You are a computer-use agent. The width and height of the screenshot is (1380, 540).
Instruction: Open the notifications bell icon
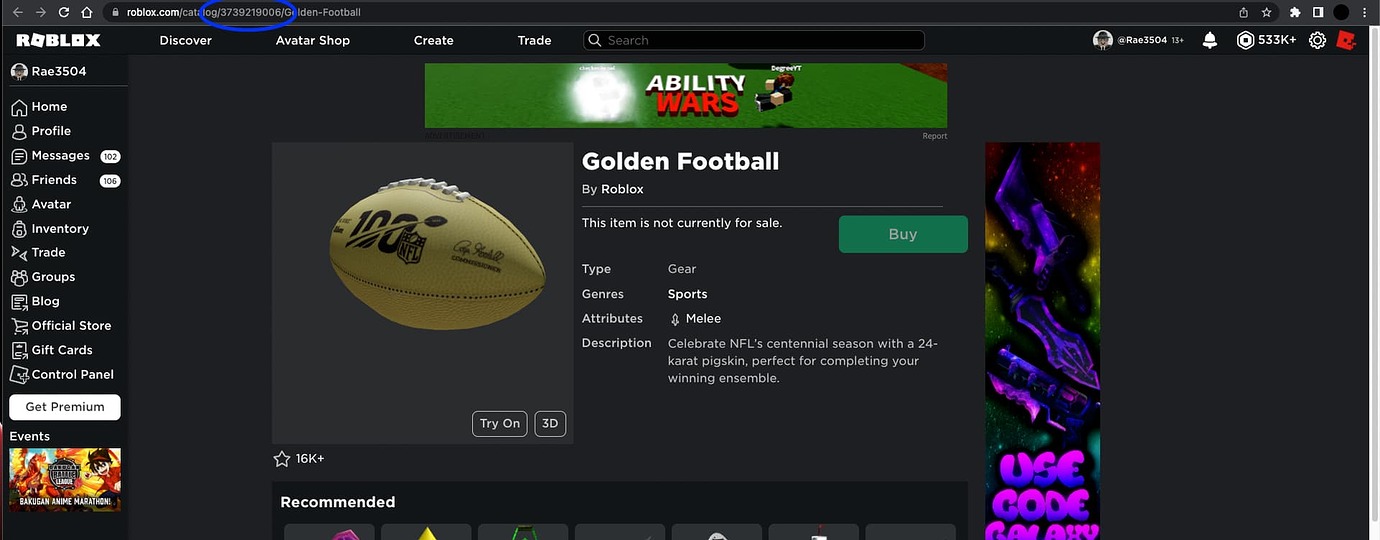(1210, 40)
